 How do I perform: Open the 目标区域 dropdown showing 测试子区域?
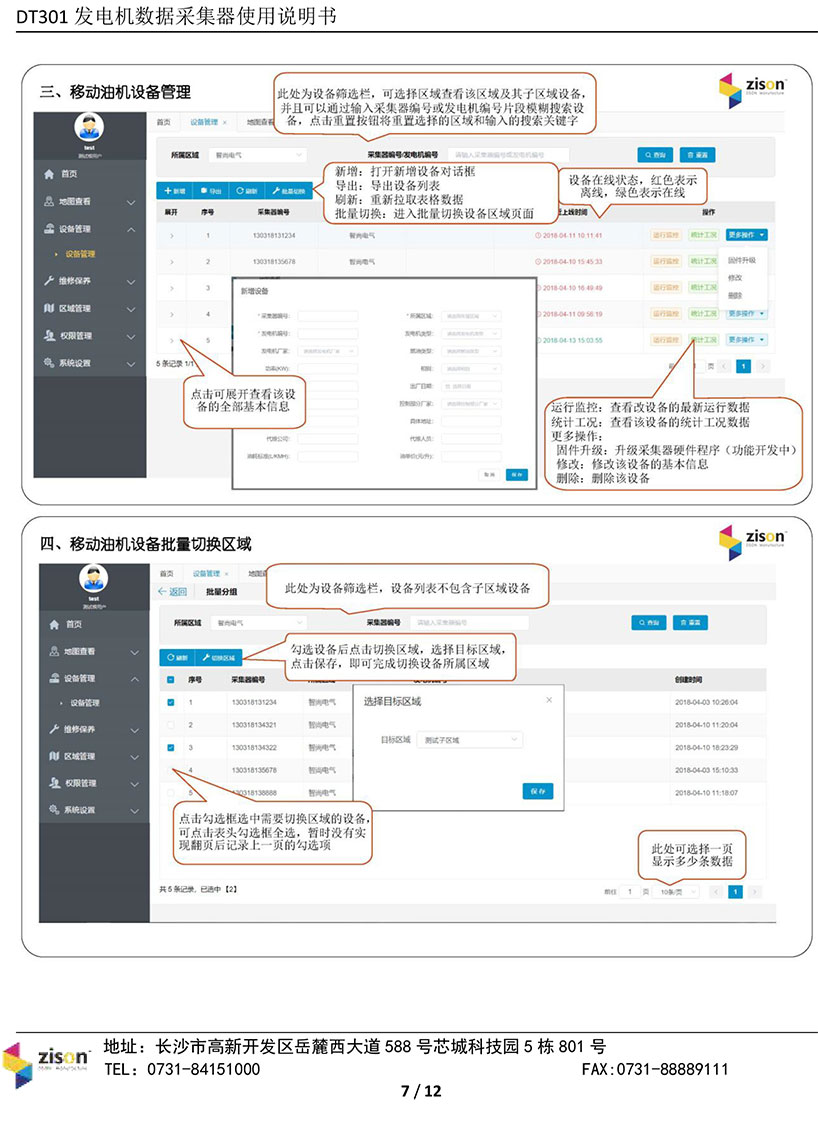[468, 740]
